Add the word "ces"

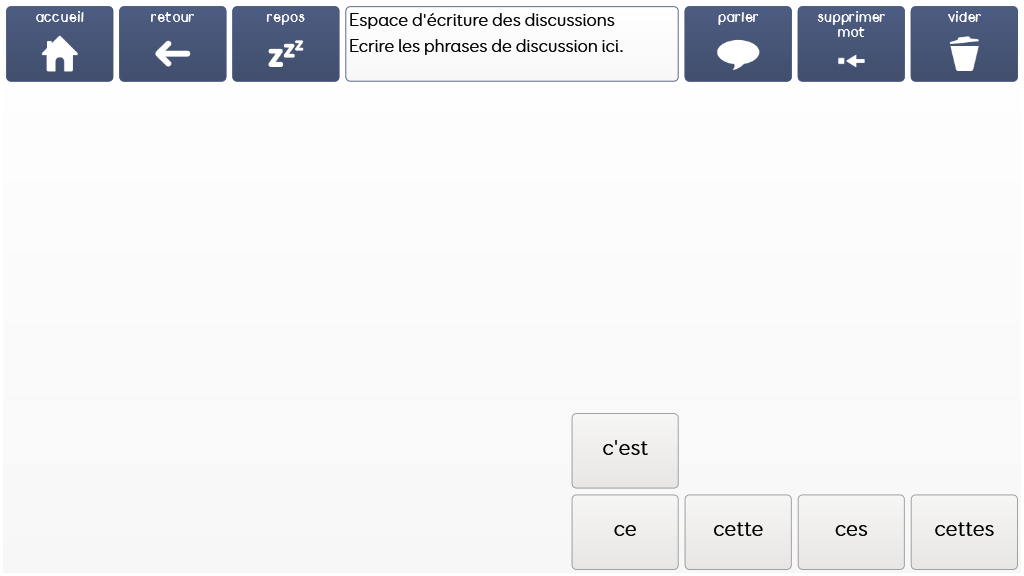click(851, 530)
